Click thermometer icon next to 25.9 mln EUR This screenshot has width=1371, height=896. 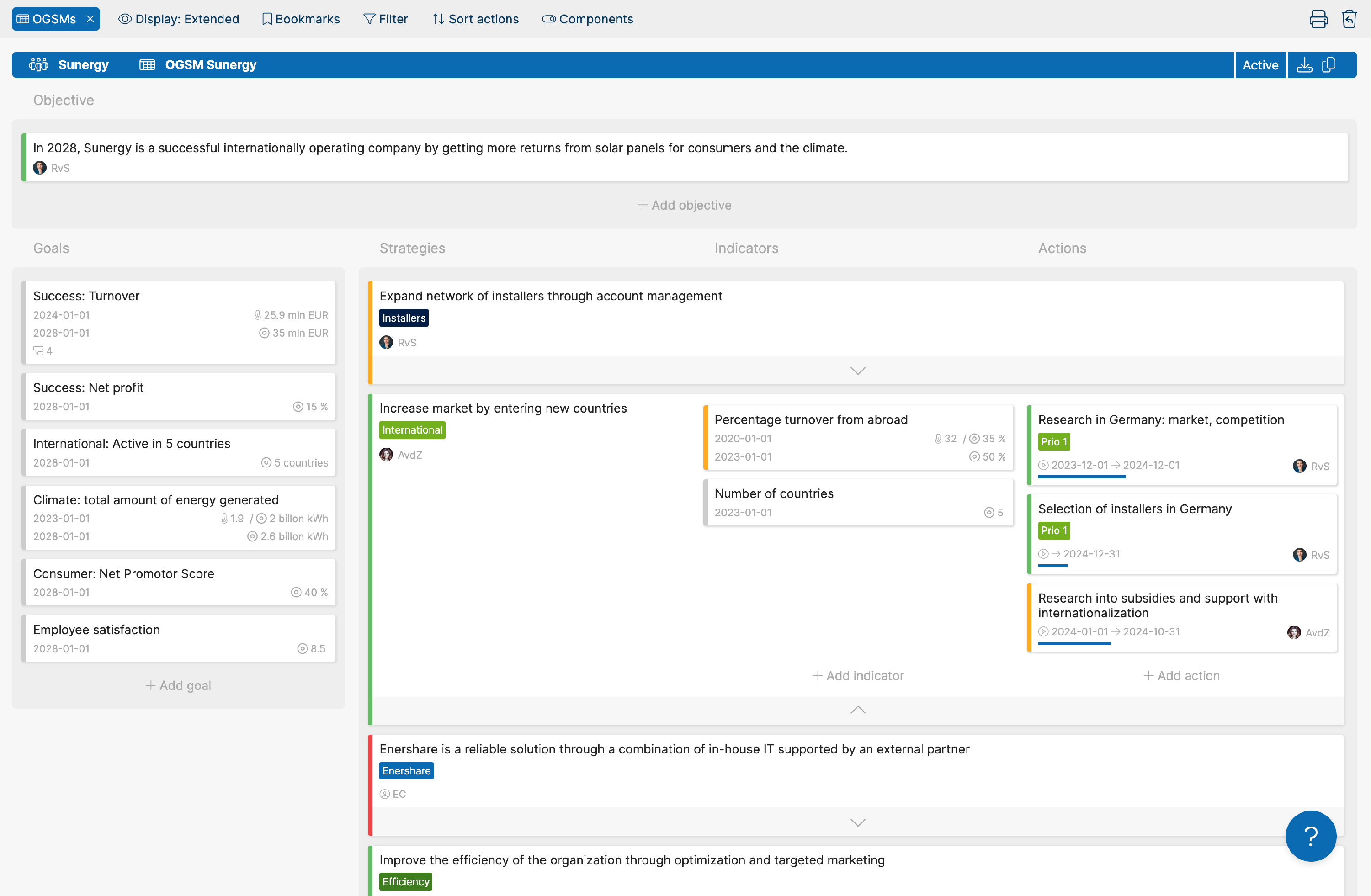pos(257,315)
